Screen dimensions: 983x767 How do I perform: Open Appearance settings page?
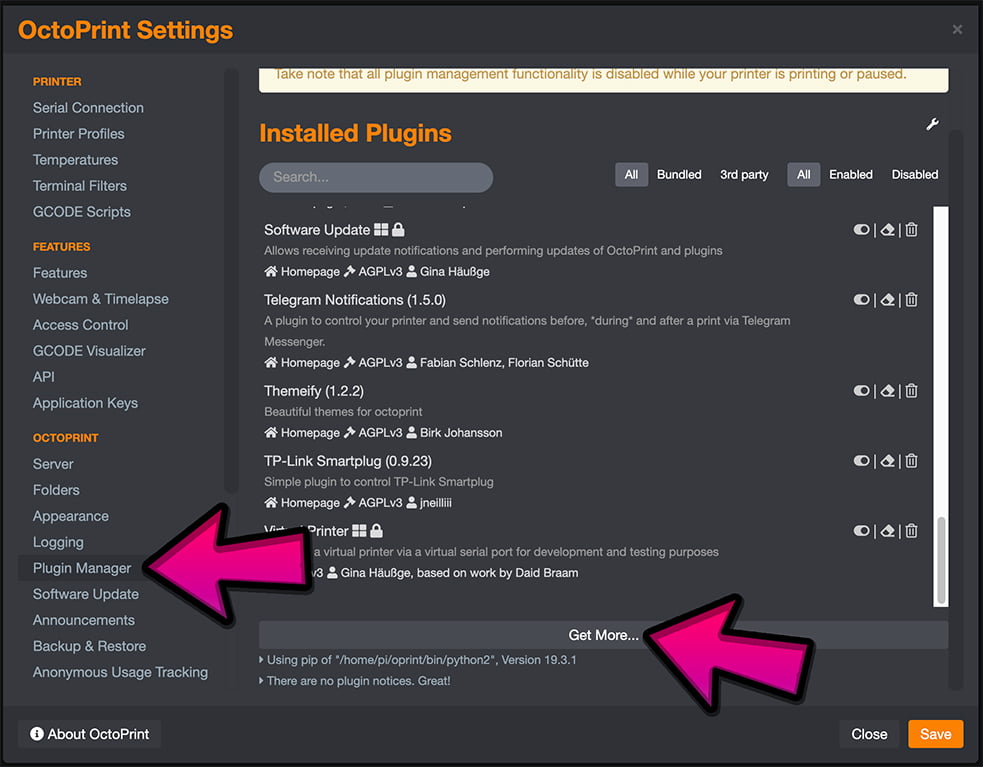[x=71, y=516]
